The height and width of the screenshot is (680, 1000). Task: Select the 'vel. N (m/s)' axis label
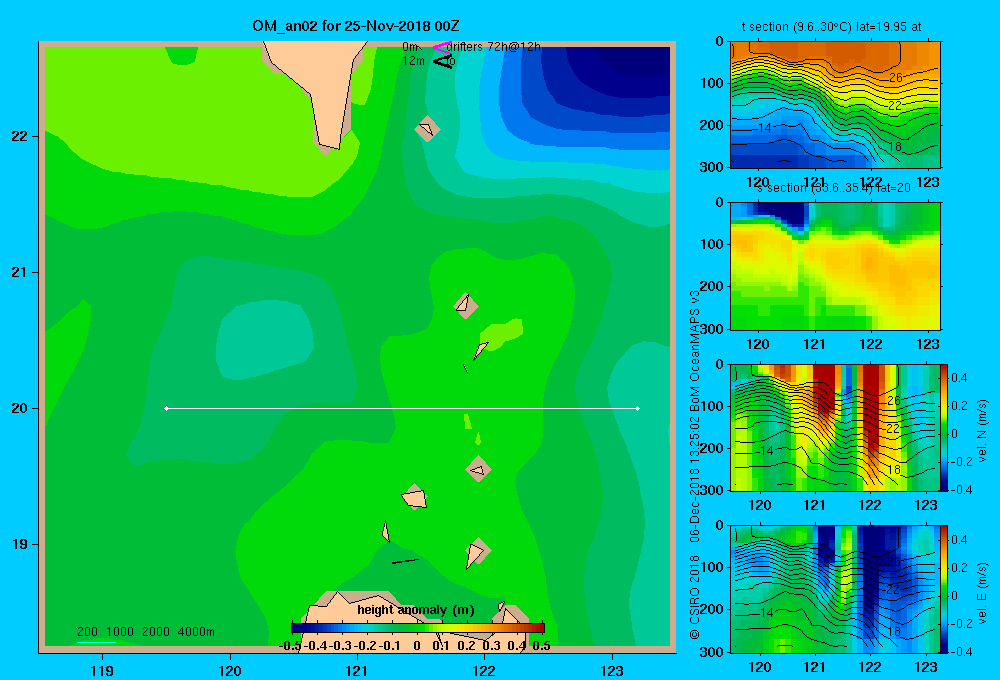[x=982, y=431]
